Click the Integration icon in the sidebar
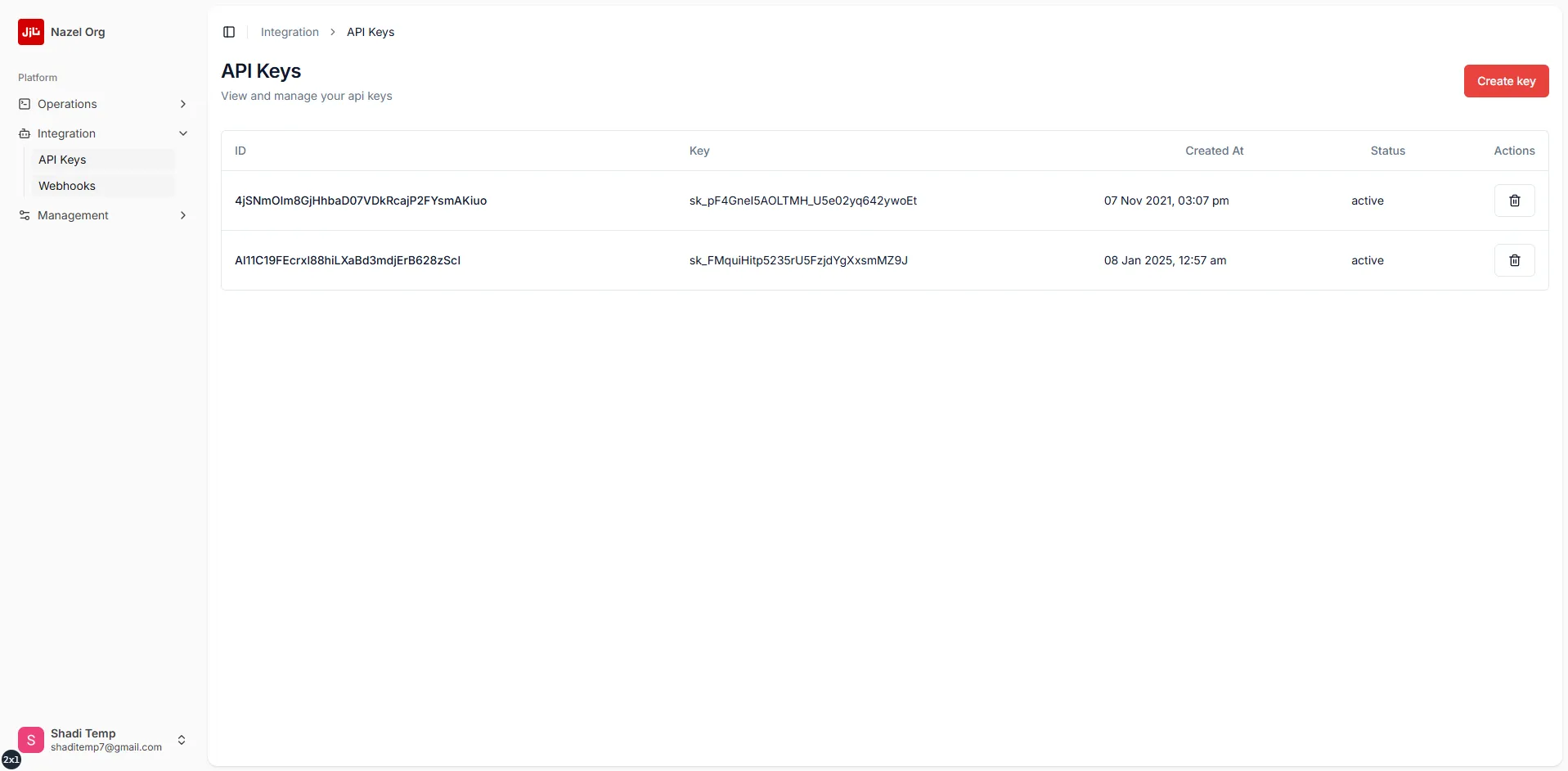This screenshot has width=1568, height=771. pyautogui.click(x=25, y=133)
